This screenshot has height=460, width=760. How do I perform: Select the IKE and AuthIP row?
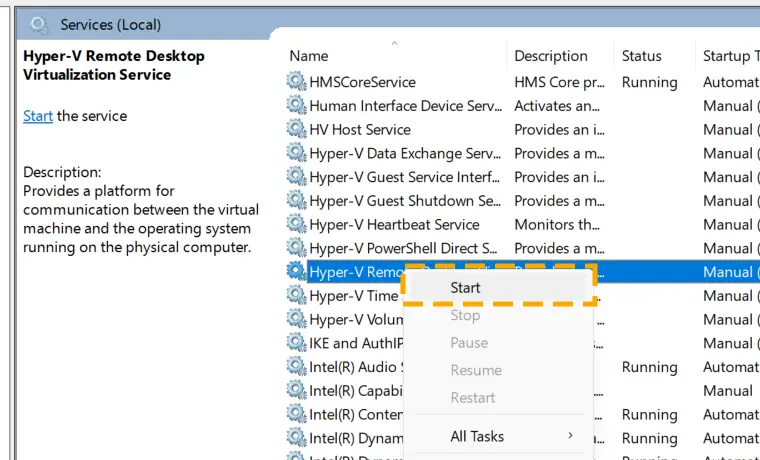355,343
